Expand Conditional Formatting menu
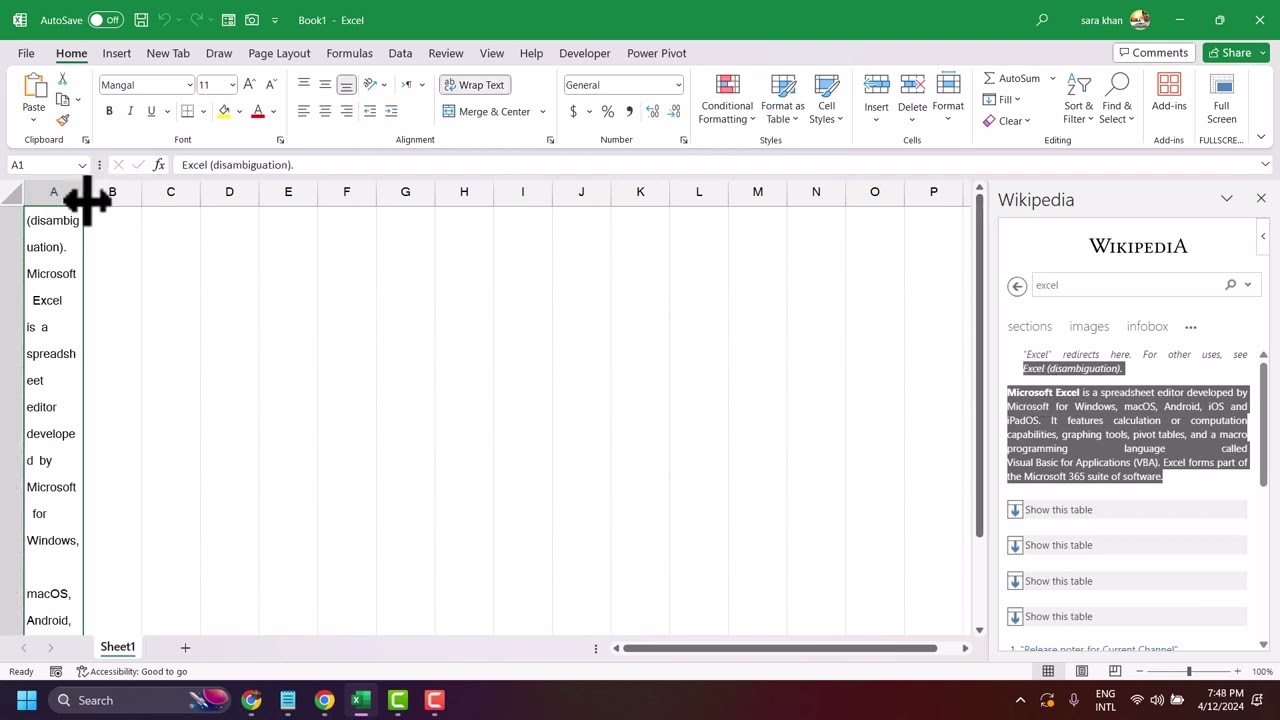Image resolution: width=1280 pixels, height=720 pixels. tap(727, 98)
